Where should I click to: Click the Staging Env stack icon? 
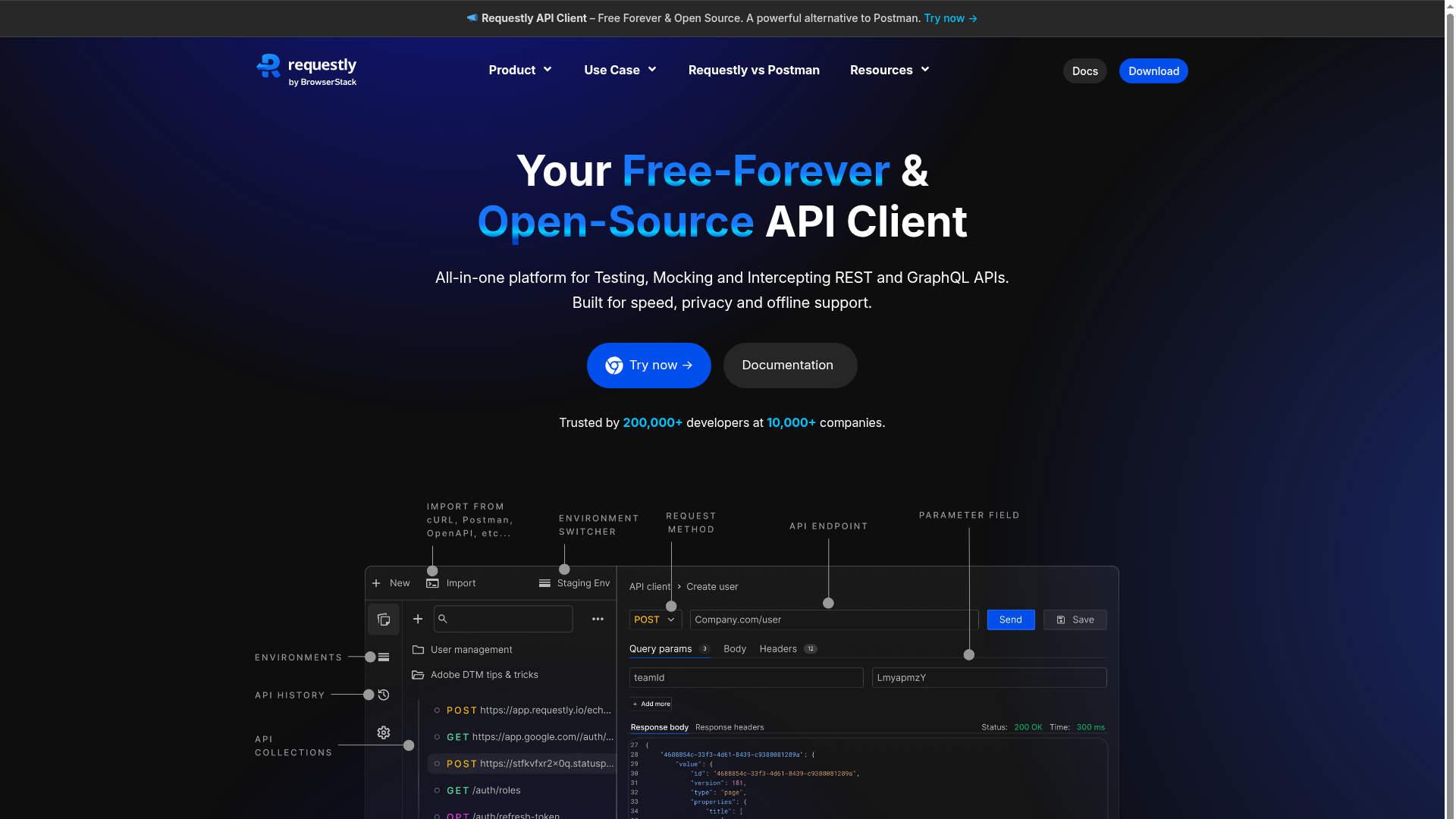click(x=544, y=583)
